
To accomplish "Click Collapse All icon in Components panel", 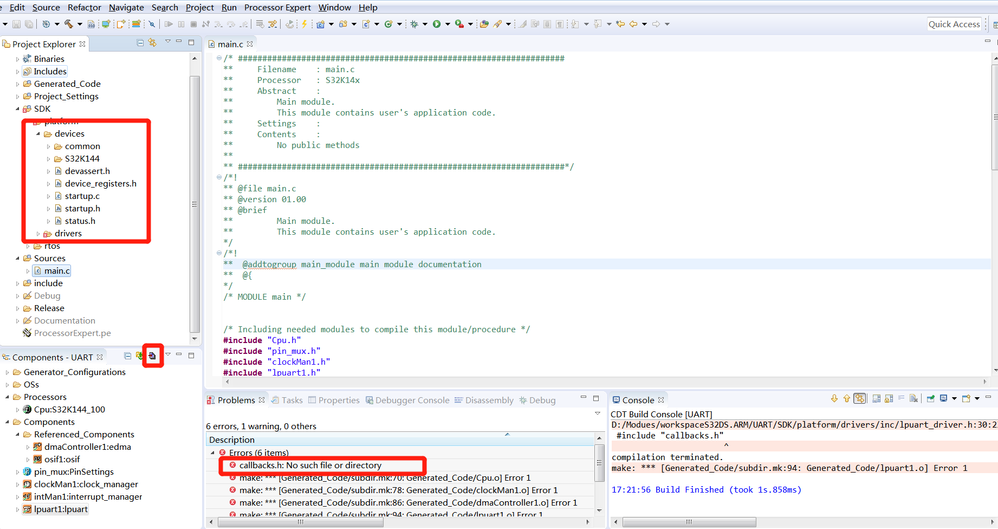I will pyautogui.click(x=127, y=356).
